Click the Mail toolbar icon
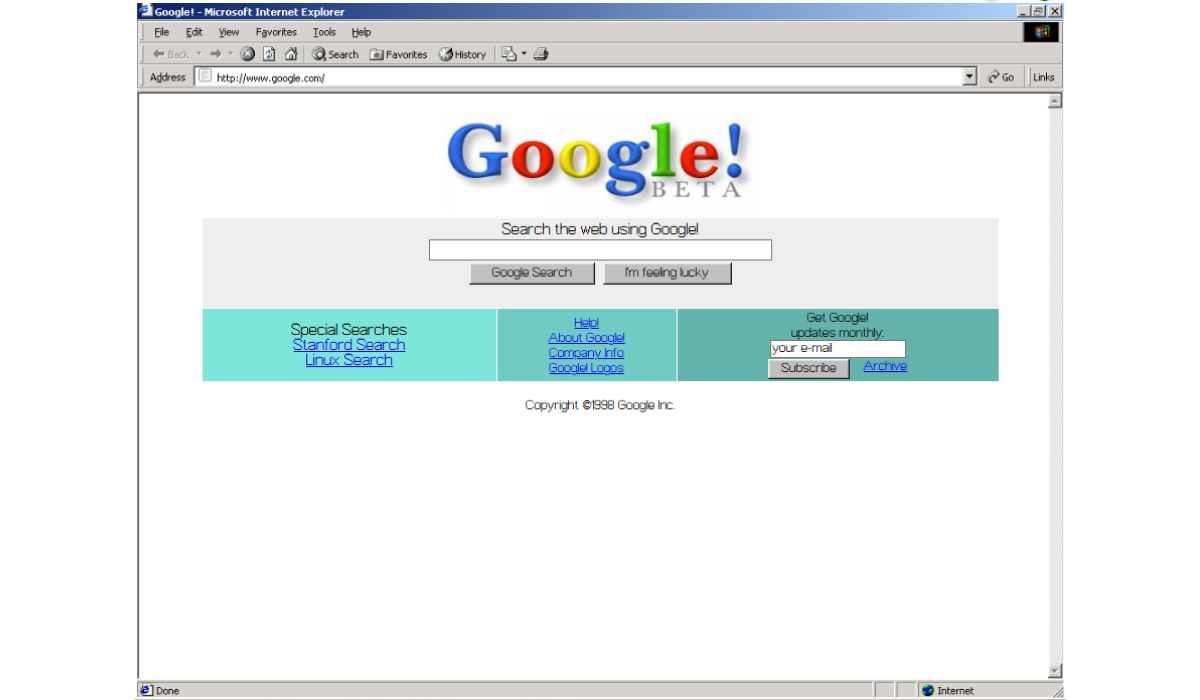 point(507,54)
